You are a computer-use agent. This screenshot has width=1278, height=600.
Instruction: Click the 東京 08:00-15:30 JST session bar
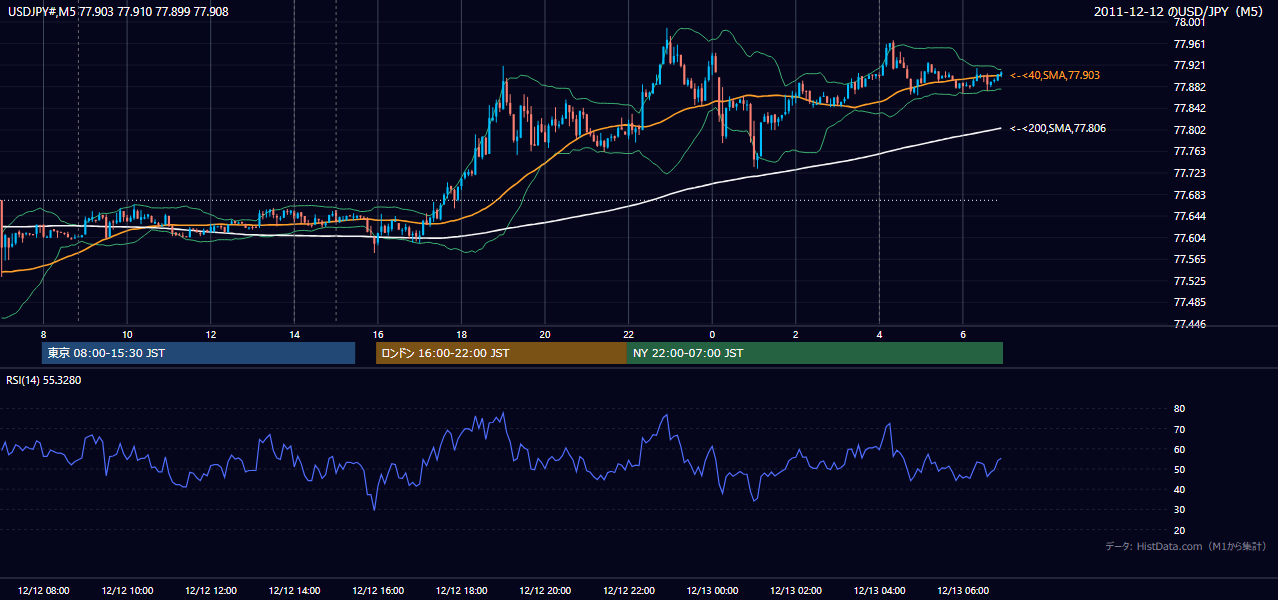(x=198, y=353)
